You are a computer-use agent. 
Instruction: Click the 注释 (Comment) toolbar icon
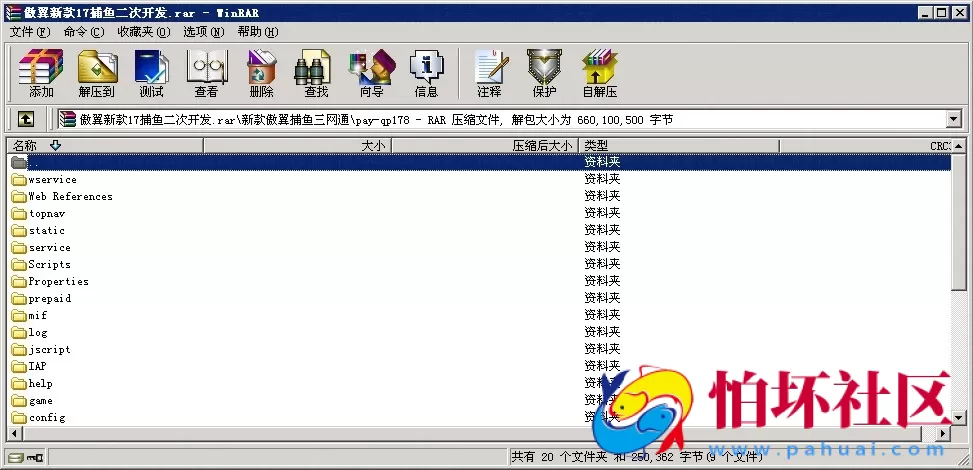[489, 73]
